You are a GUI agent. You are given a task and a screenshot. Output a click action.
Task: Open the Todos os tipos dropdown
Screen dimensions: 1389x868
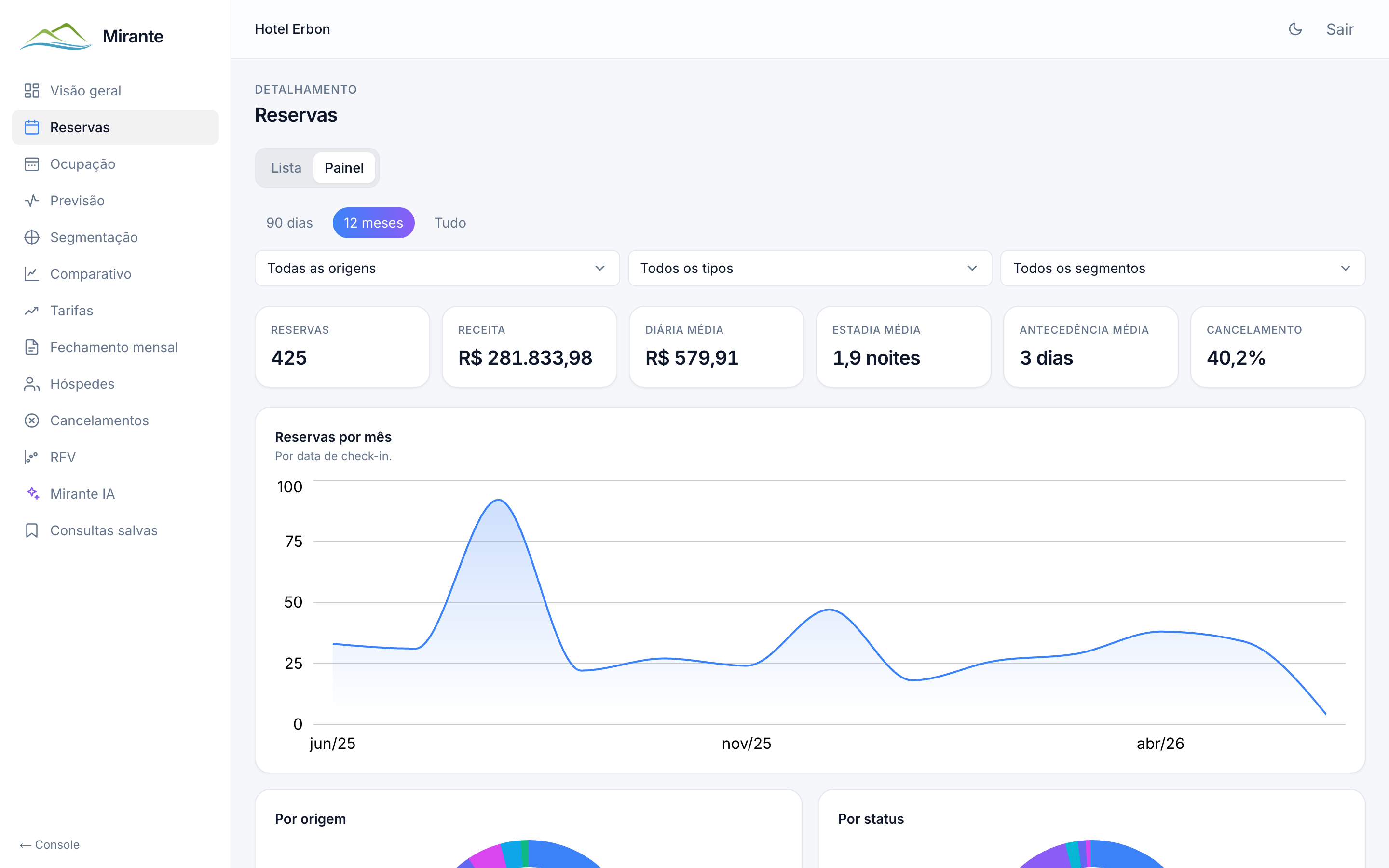tap(810, 268)
